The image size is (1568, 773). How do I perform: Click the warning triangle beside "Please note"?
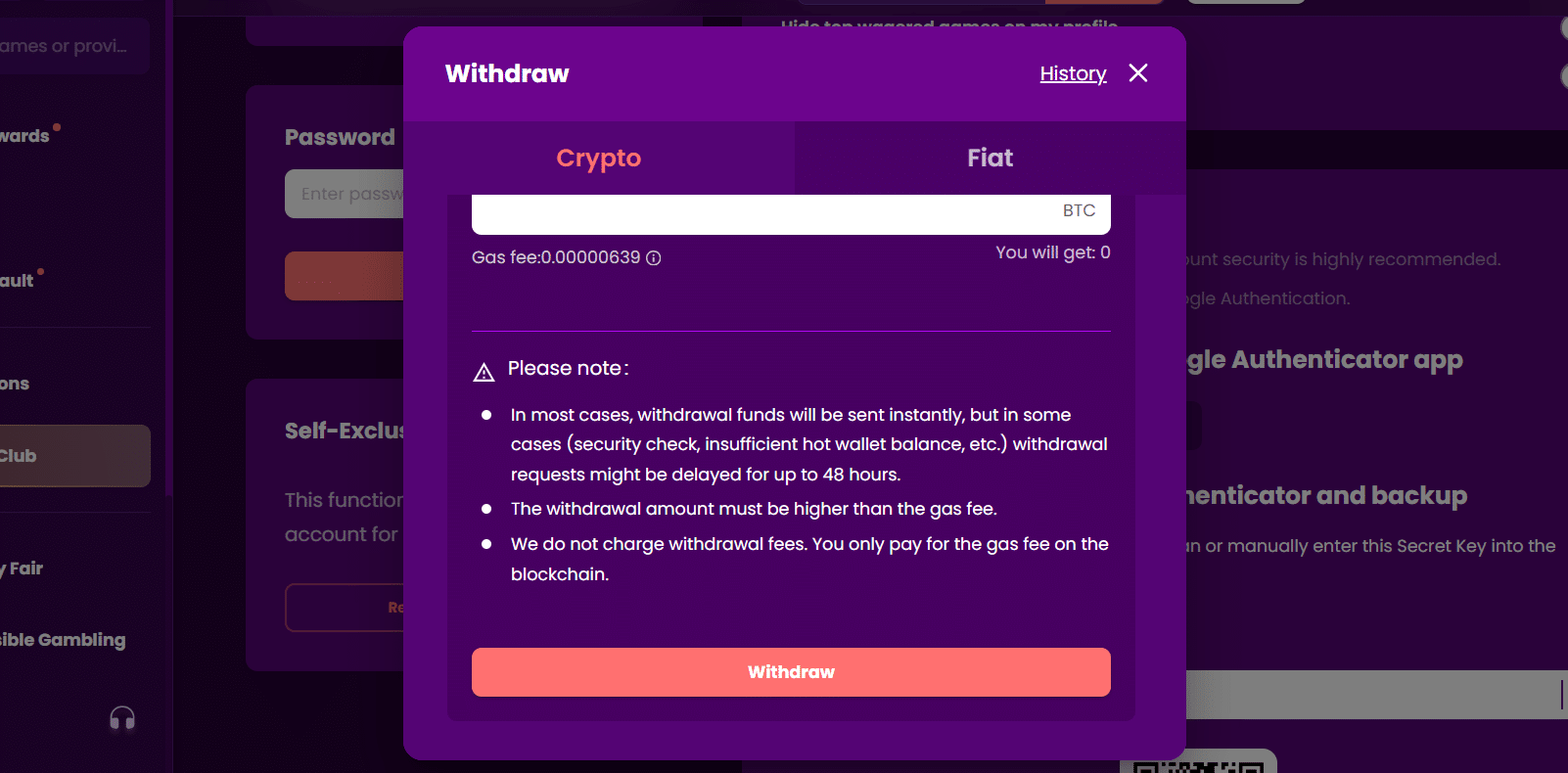pos(483,369)
